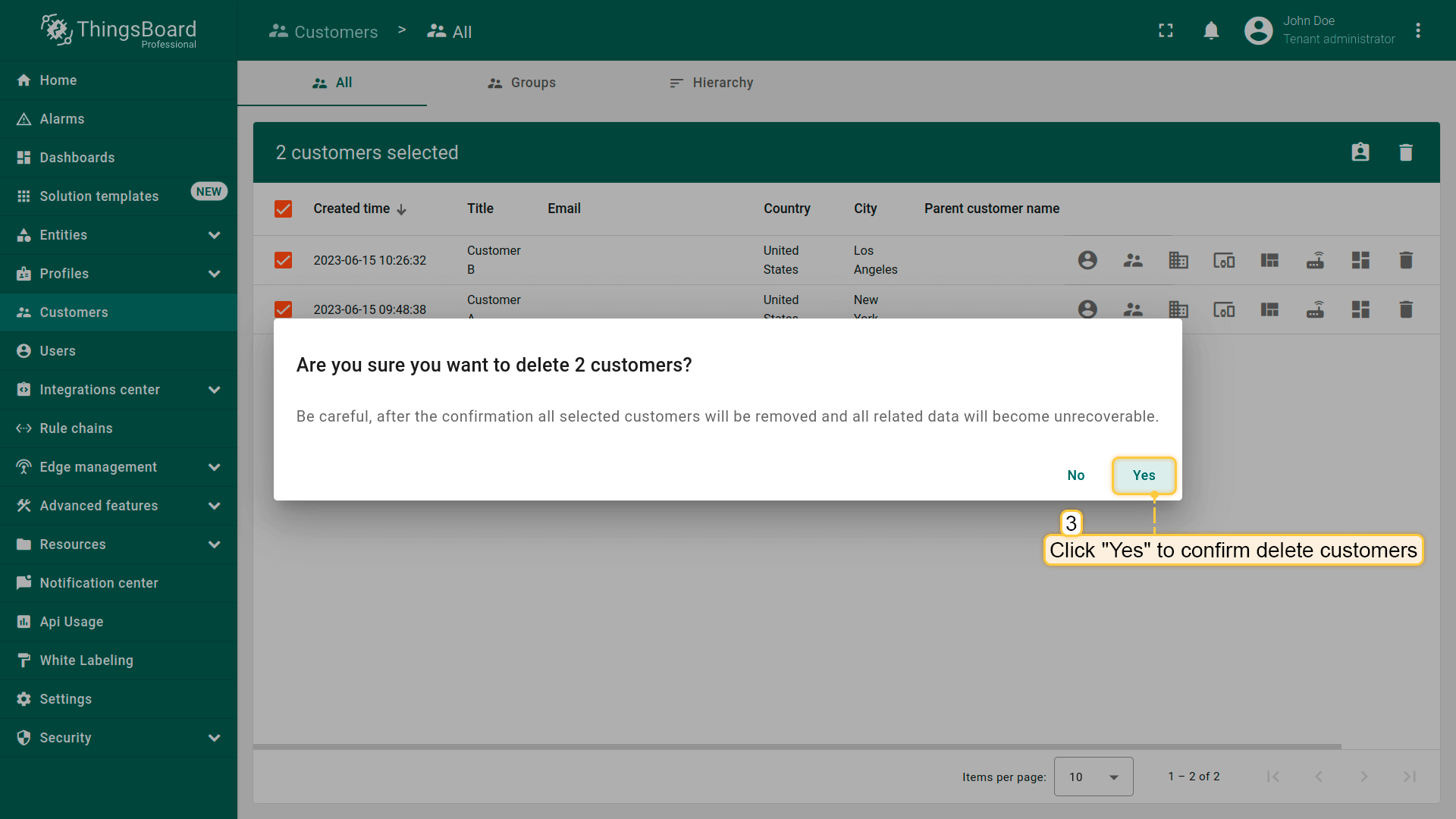Screen dimensions: 1456x819
Task: Open Customer B assets icon
Action: click(1178, 260)
